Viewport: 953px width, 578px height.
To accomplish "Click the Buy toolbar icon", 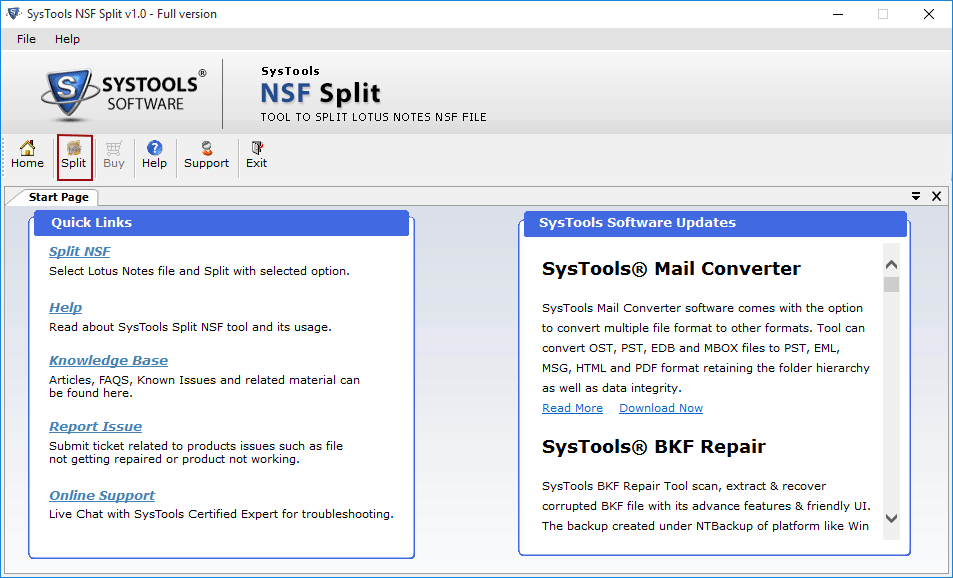I will click(113, 155).
